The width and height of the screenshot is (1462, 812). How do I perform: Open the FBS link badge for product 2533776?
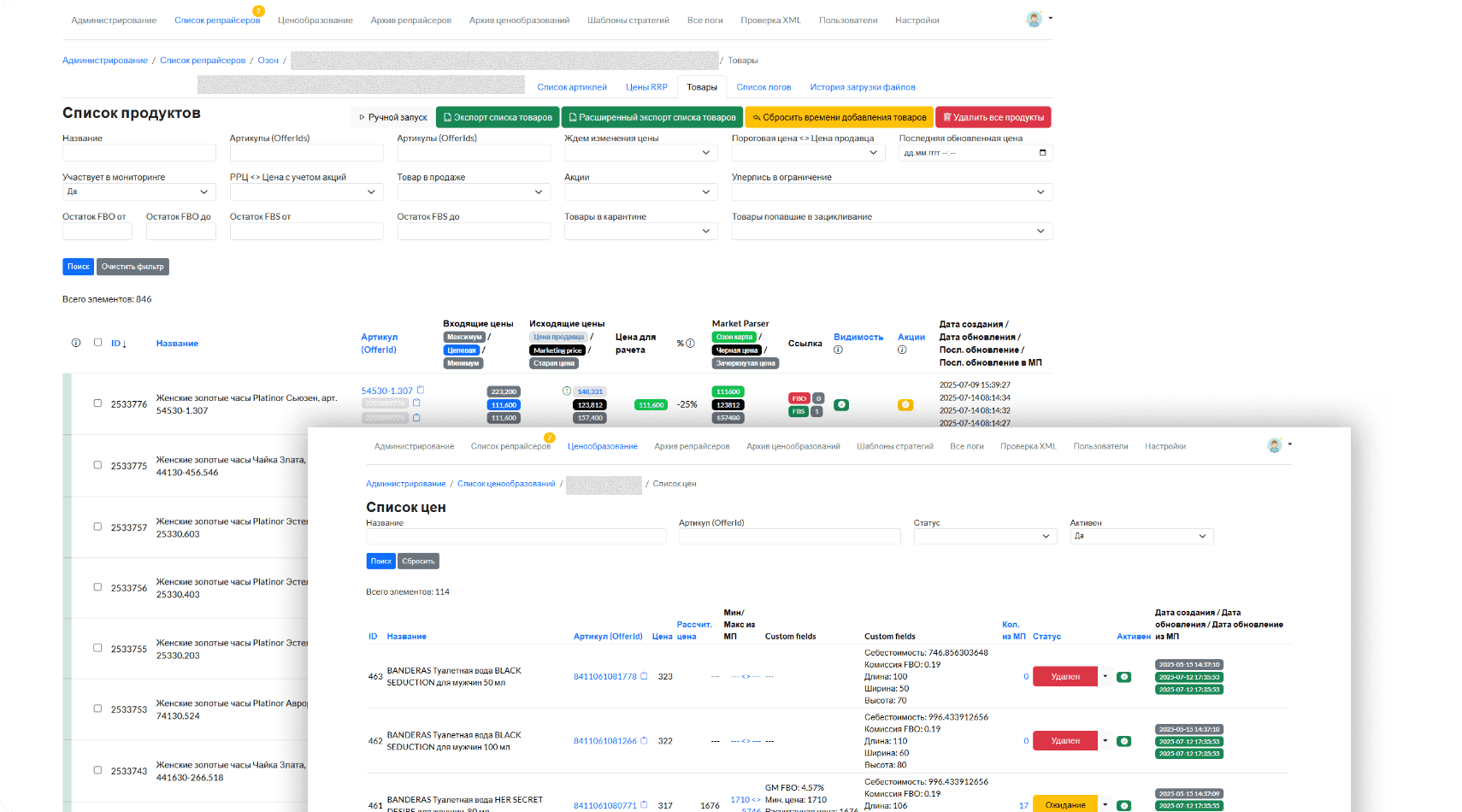tap(799, 411)
